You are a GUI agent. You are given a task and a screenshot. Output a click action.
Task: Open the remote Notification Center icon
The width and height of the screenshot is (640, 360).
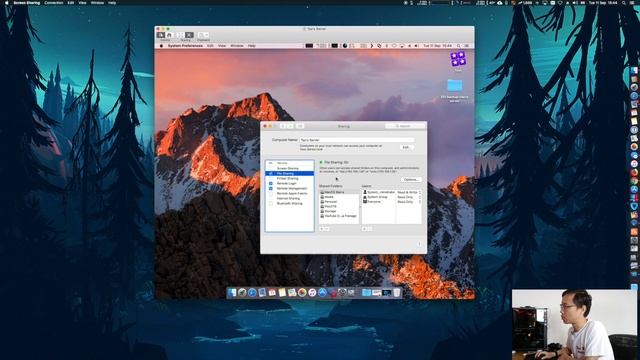click(466, 46)
